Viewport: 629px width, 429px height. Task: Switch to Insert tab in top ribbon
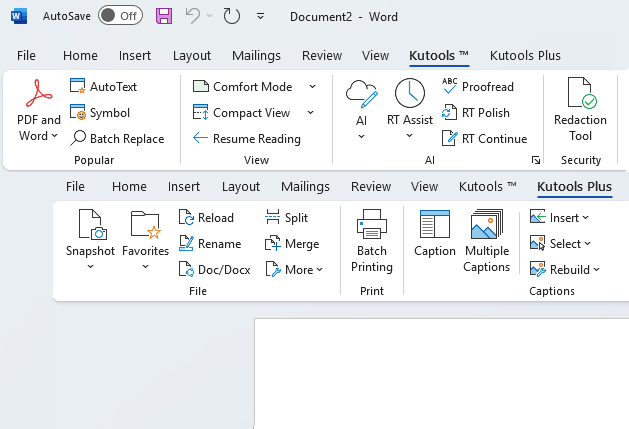(135, 55)
